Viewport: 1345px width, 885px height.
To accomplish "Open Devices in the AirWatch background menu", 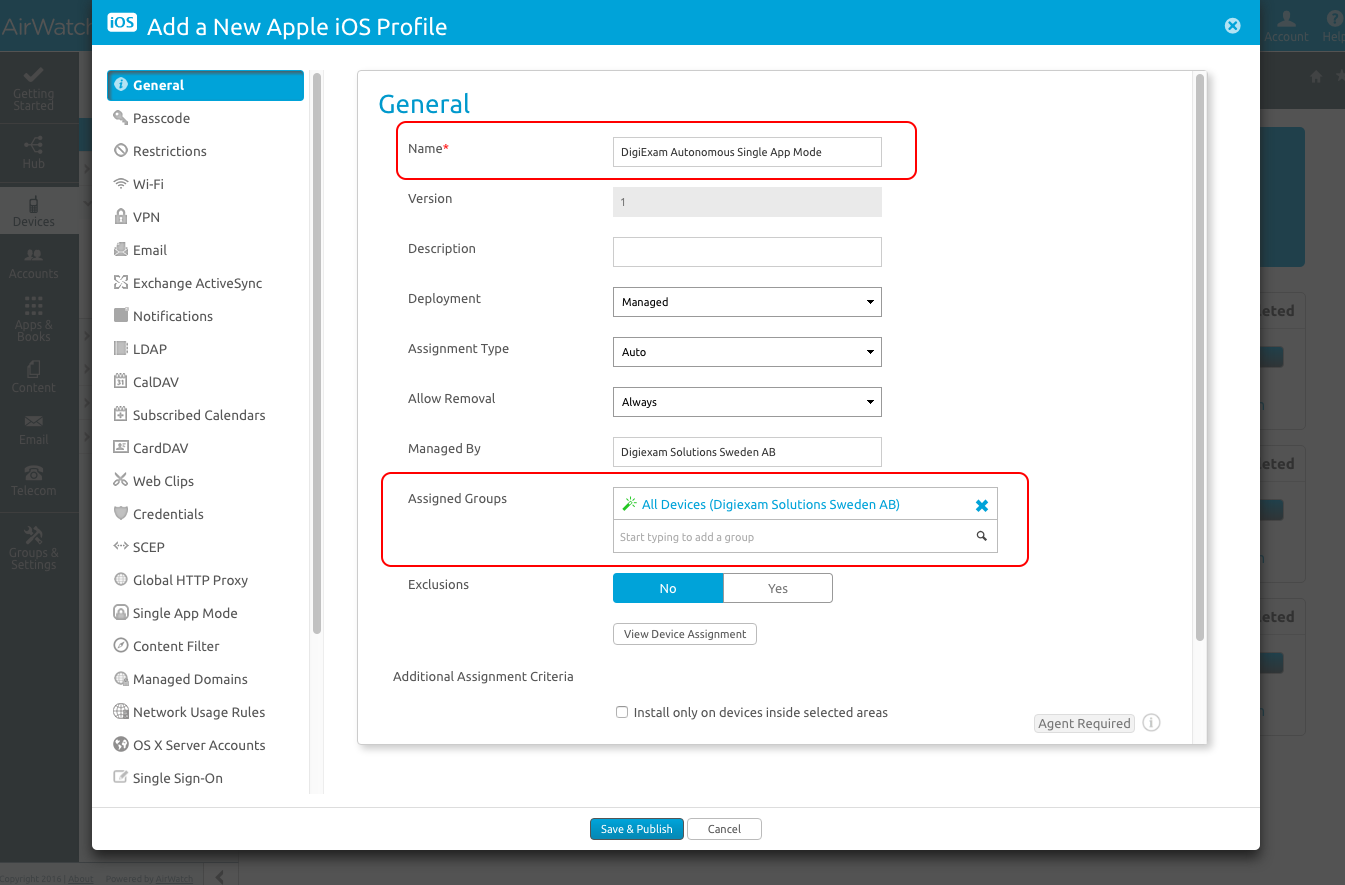I will tap(34, 210).
